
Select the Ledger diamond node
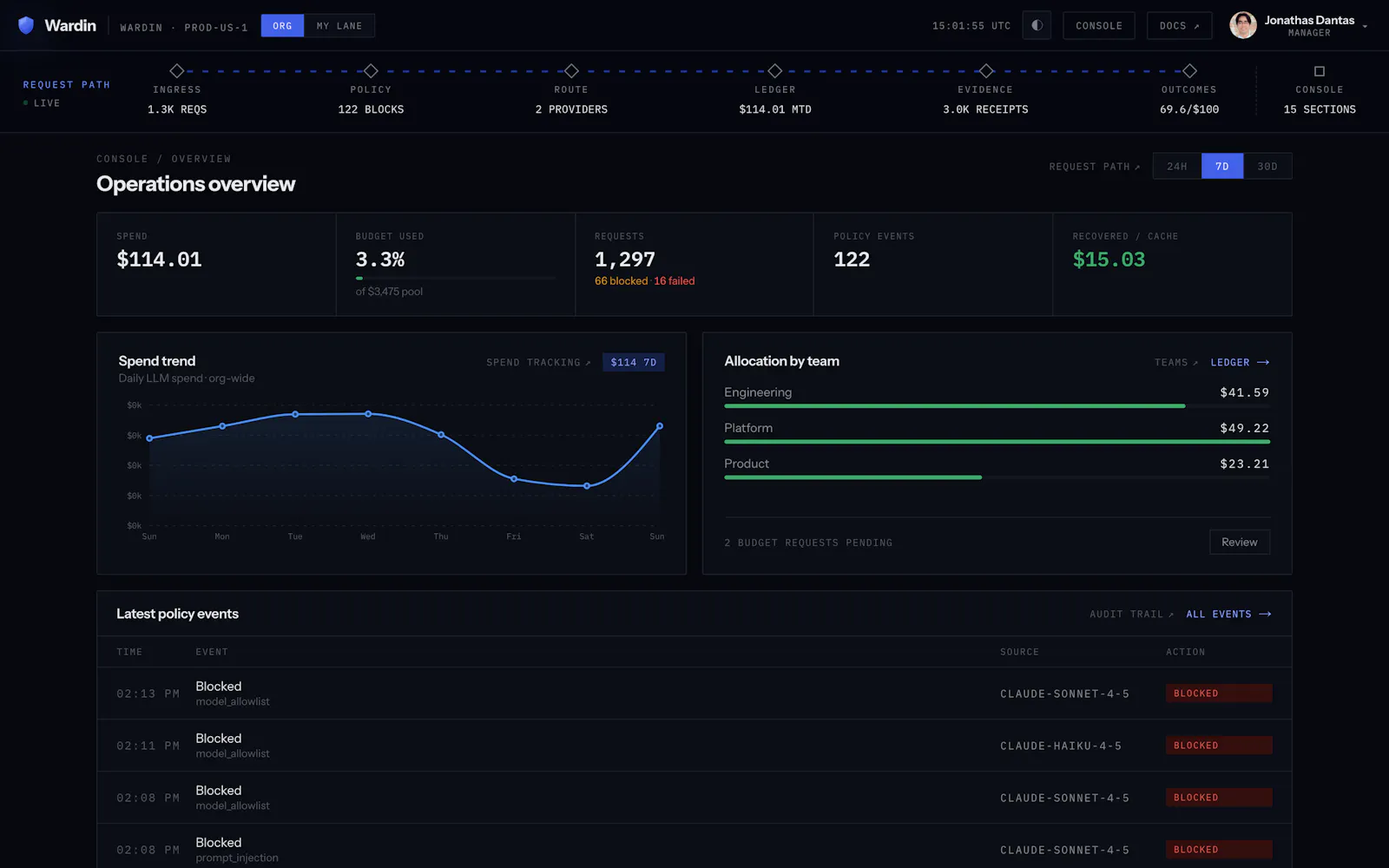pyautogui.click(x=775, y=71)
